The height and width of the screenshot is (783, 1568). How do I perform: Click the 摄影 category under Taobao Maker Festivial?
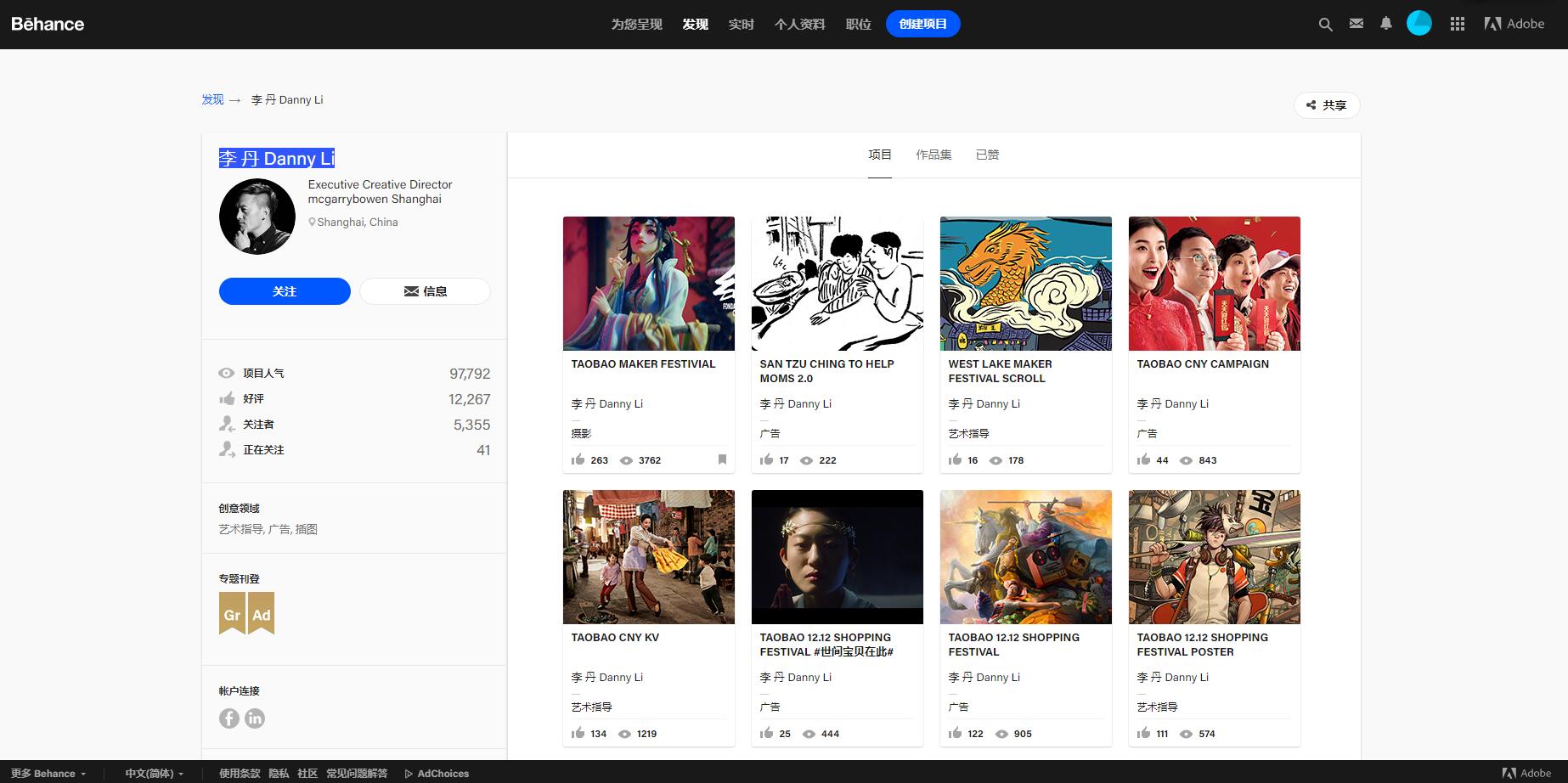coord(581,433)
